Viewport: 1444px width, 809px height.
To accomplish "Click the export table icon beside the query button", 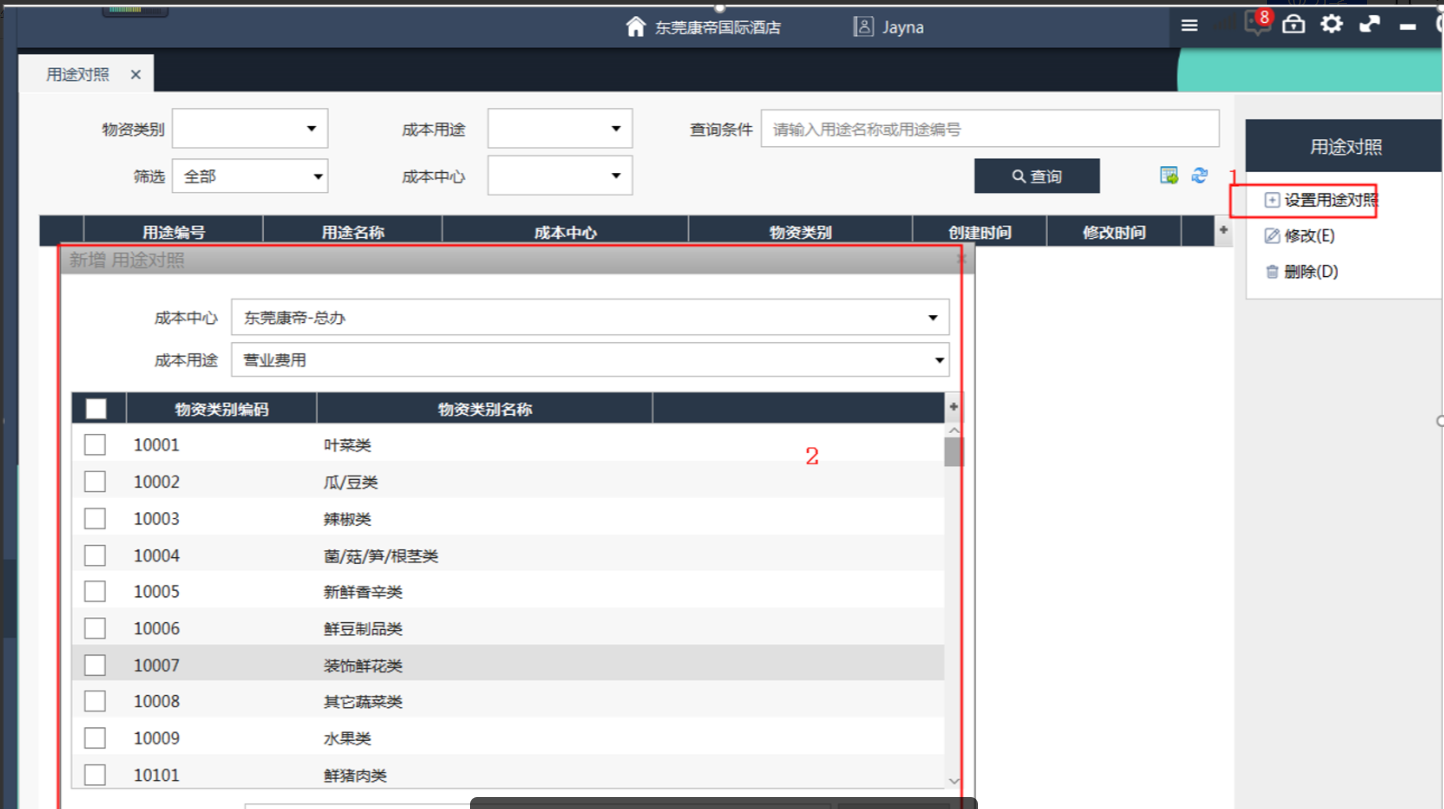I will 1169,176.
